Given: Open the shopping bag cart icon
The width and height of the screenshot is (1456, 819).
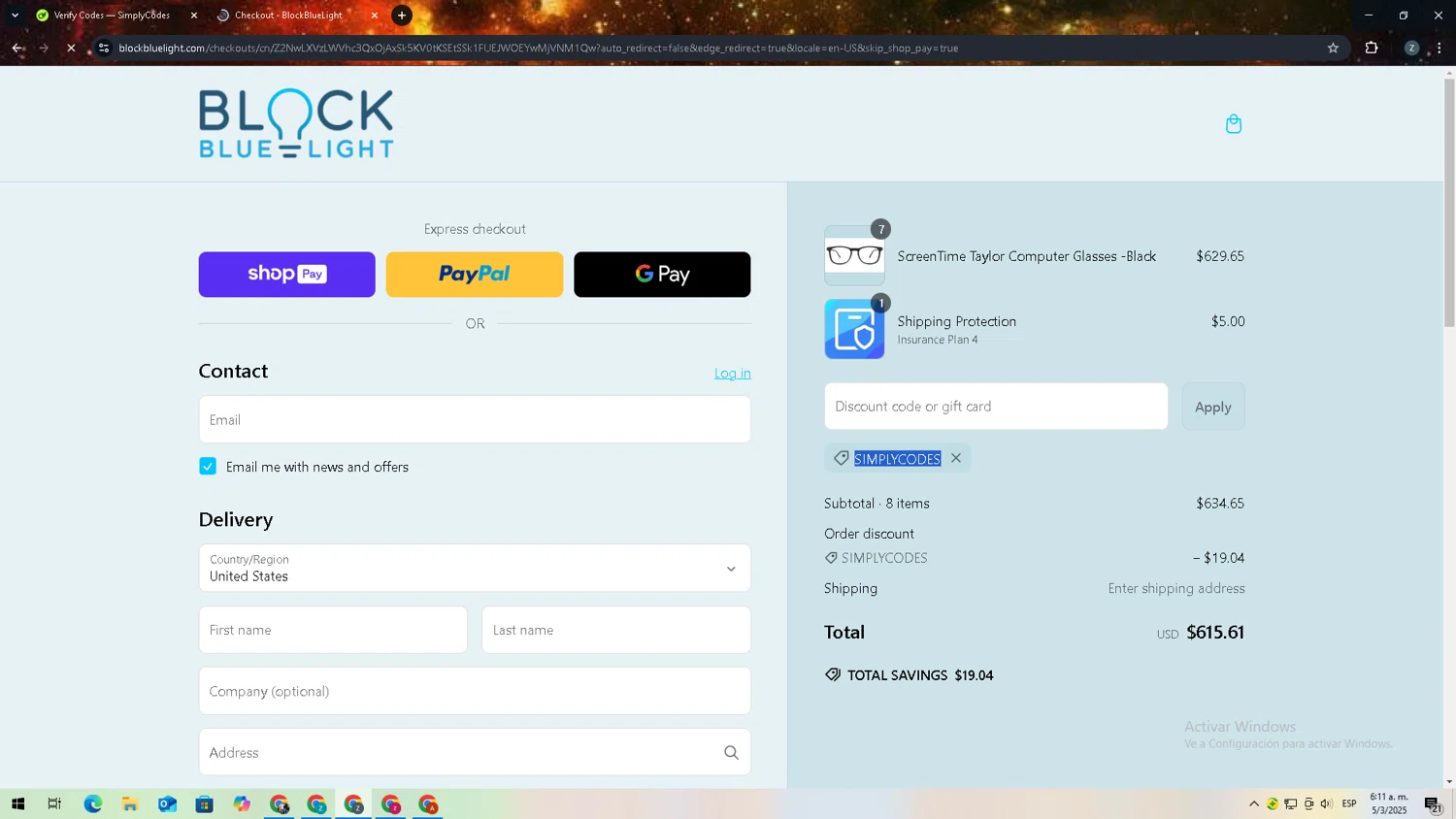Looking at the screenshot, I should tap(1234, 124).
